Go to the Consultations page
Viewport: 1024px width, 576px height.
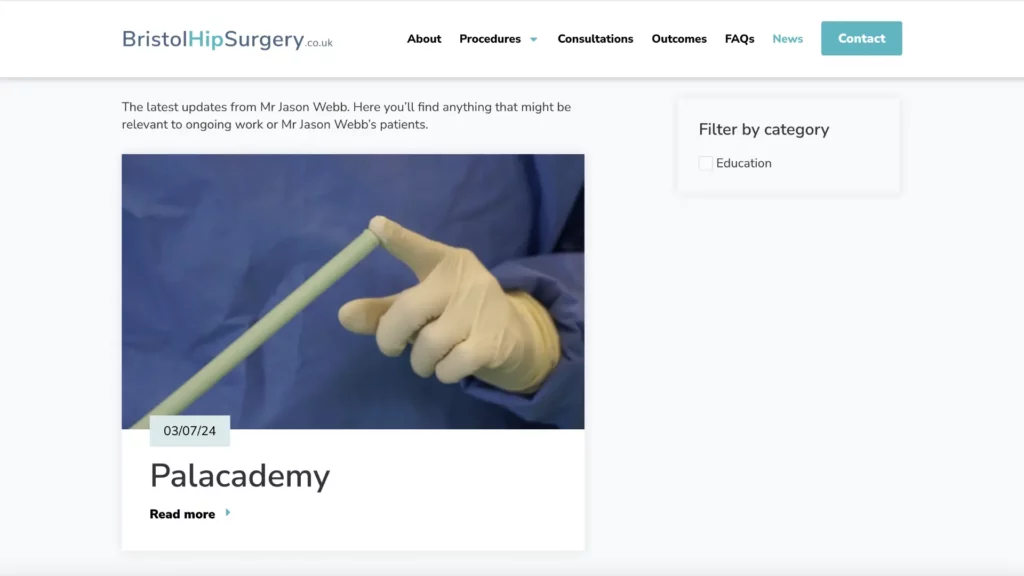pyautogui.click(x=595, y=39)
